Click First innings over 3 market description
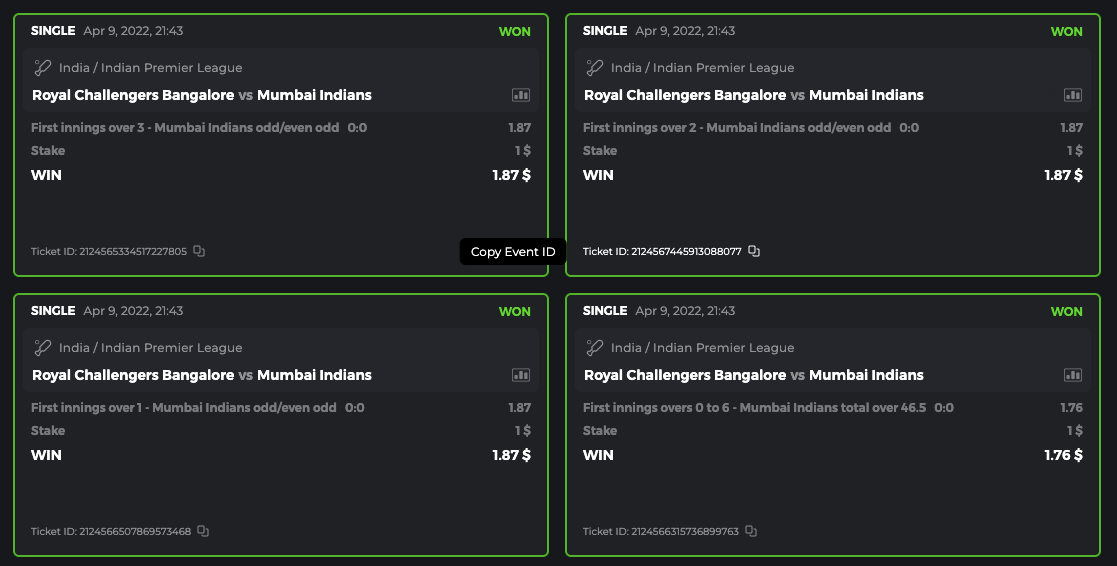Screen dimensions: 1117x566 (184, 128)
